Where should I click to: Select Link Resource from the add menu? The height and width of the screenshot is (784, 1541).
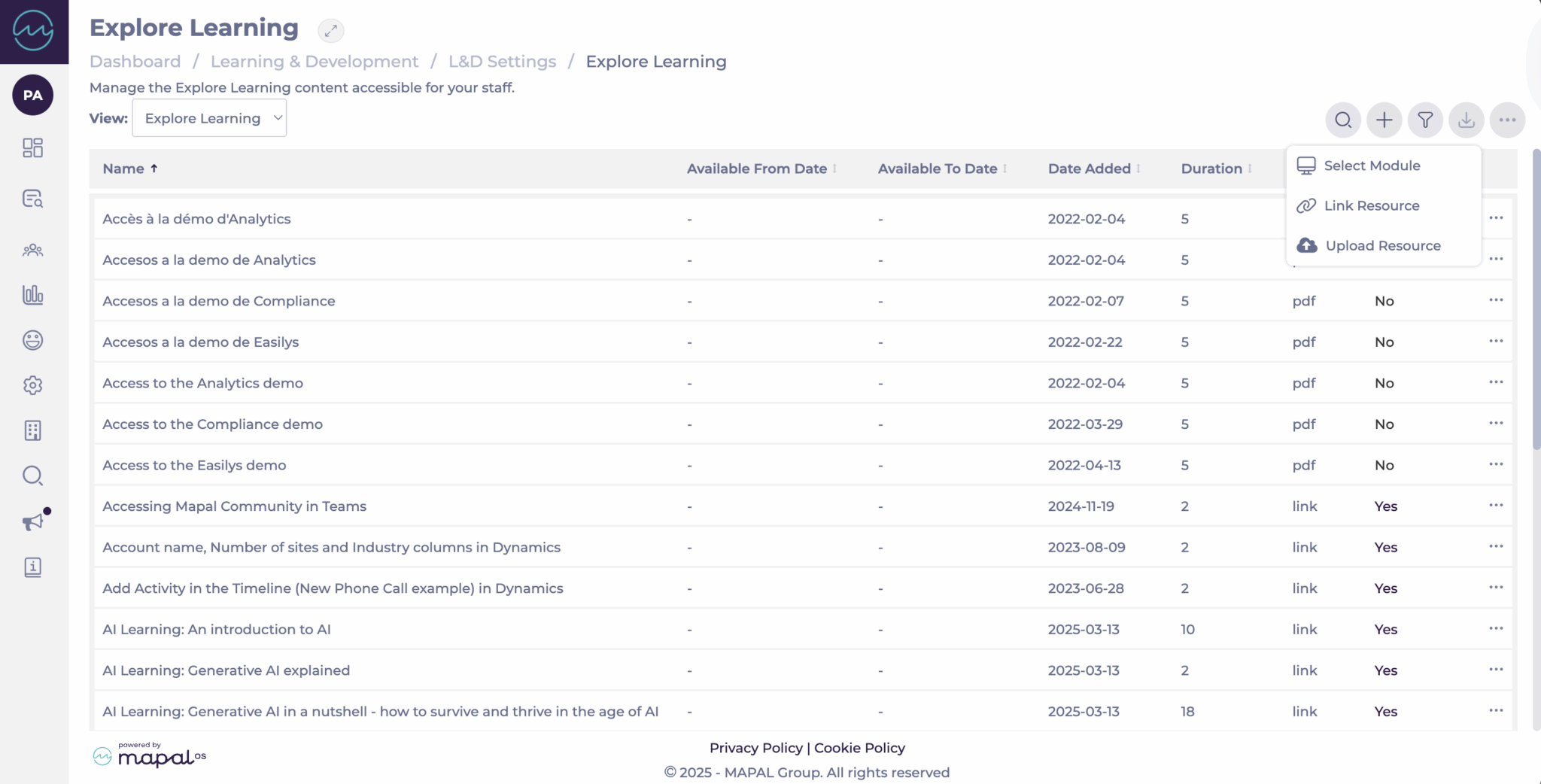click(x=1372, y=205)
